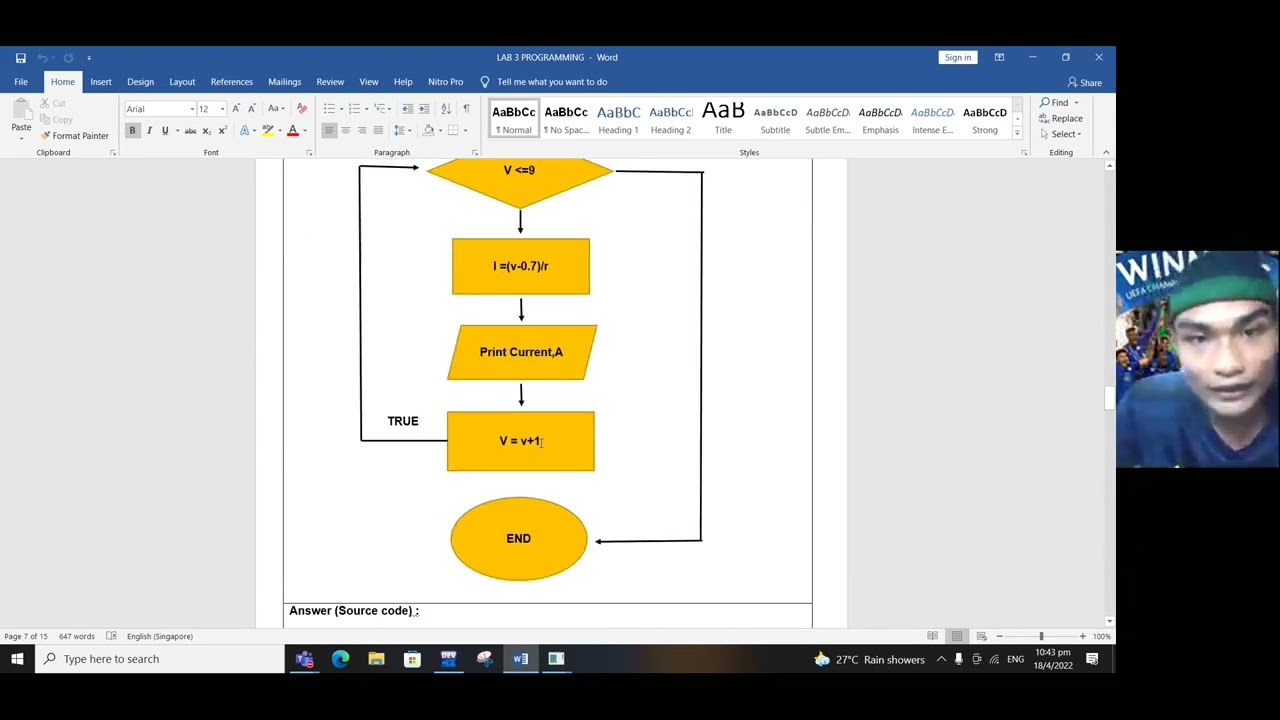The image size is (1280, 720).
Task: Open borders dropdown
Action: point(465,131)
